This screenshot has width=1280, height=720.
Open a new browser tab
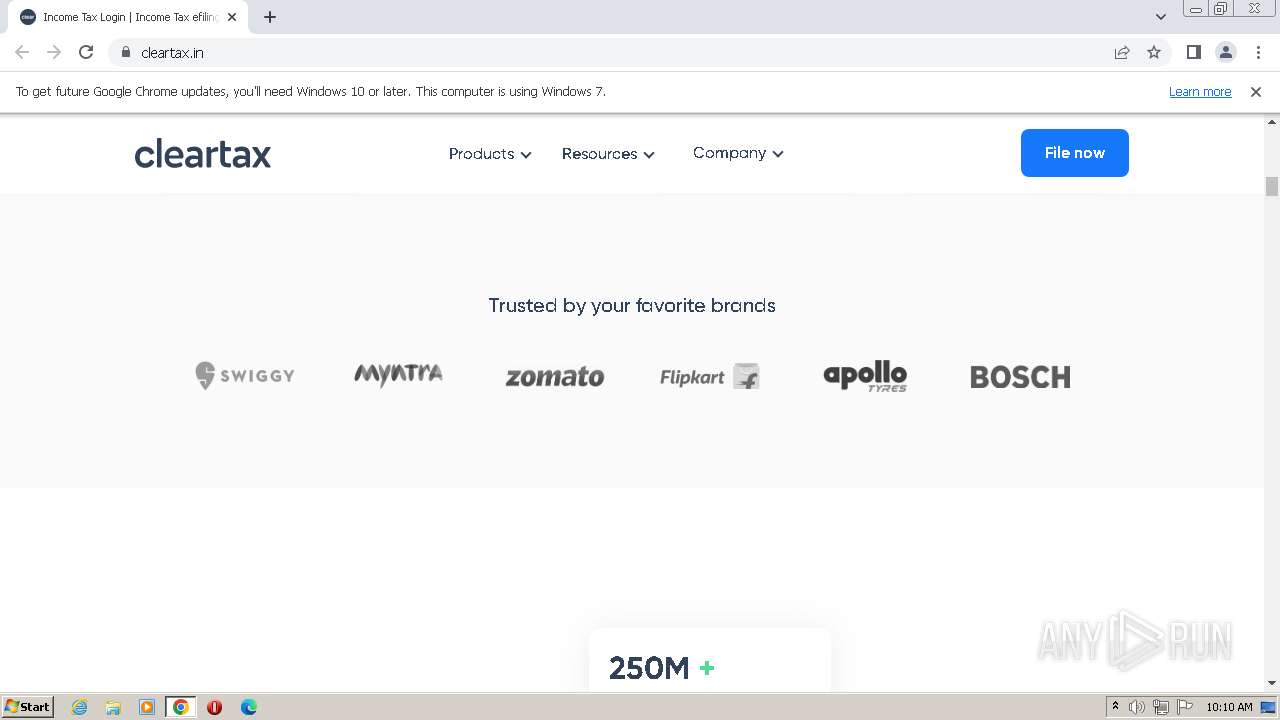(270, 17)
